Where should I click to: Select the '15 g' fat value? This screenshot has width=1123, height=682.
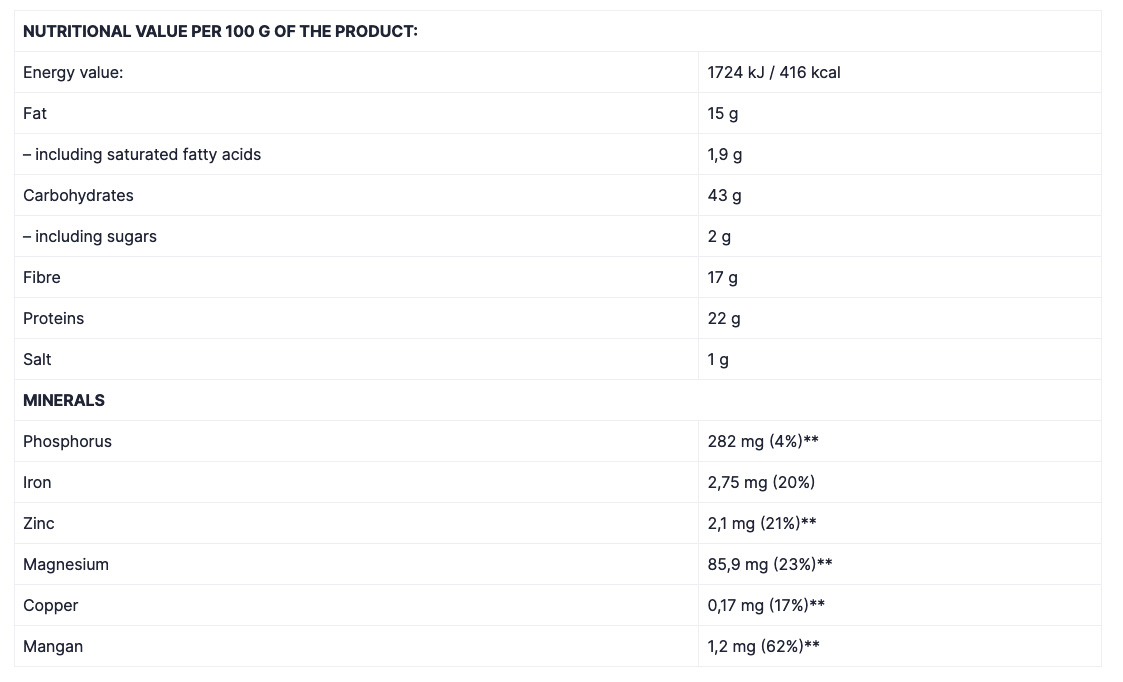tap(722, 114)
